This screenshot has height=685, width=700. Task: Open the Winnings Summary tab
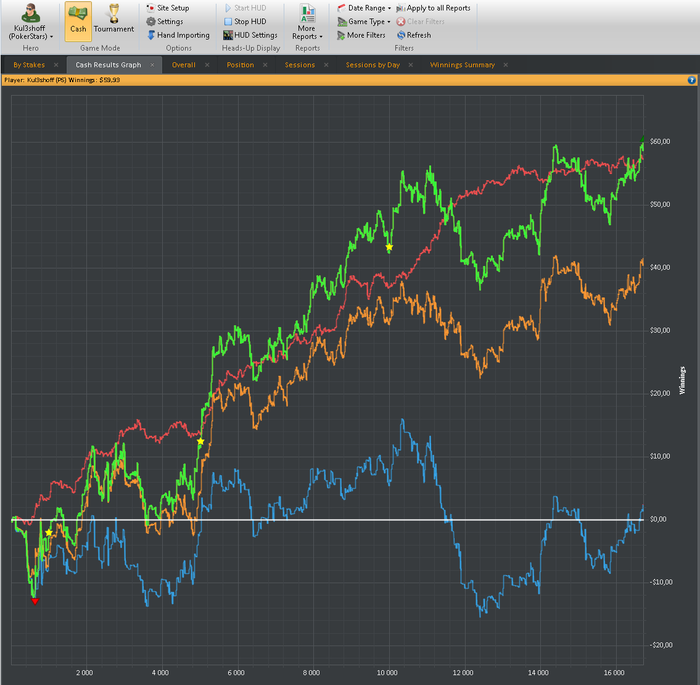point(462,65)
